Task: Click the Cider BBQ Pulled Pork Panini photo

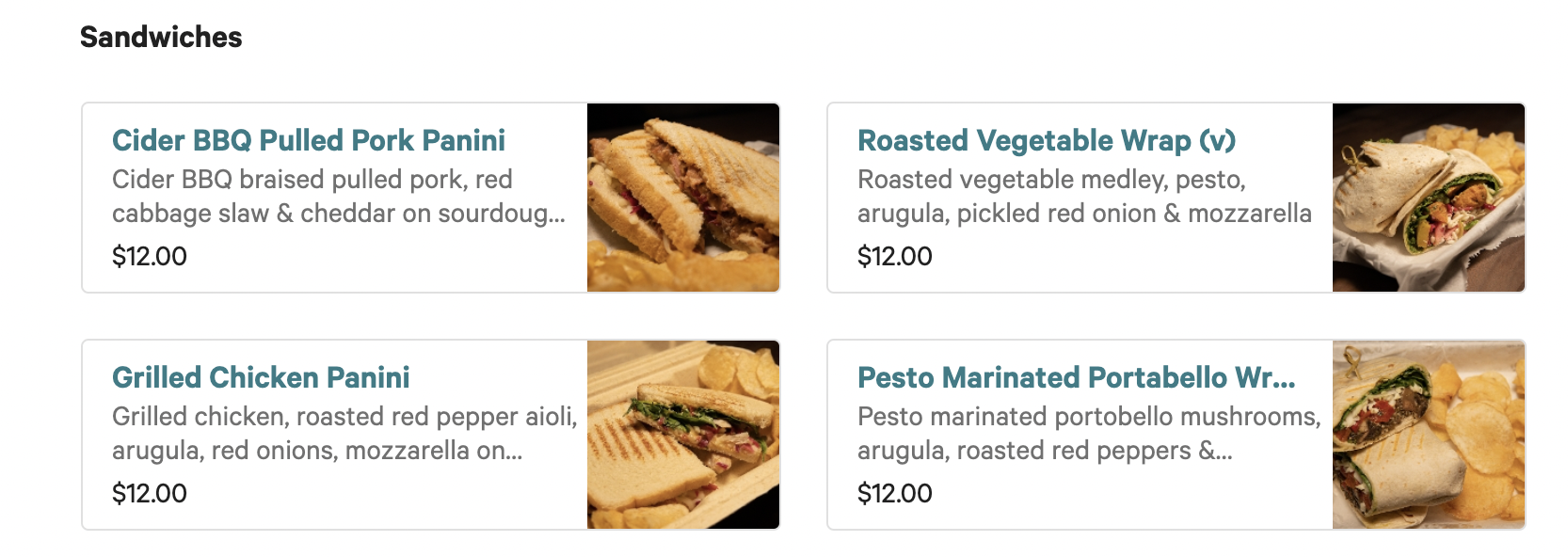Action: (683, 198)
